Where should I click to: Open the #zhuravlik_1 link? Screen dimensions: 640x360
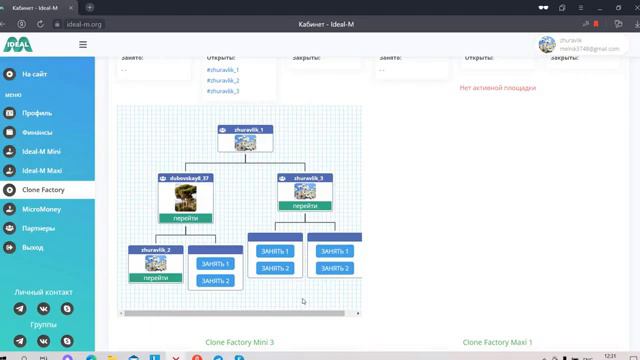point(223,70)
